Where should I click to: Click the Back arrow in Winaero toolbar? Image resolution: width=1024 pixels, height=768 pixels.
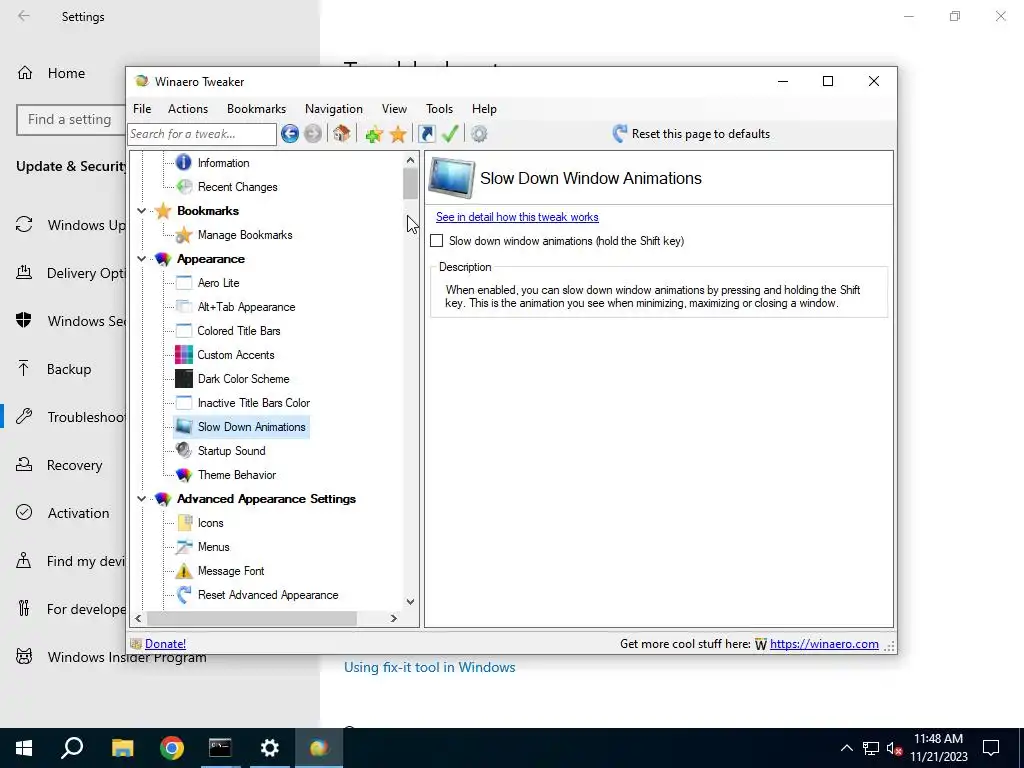pos(290,134)
